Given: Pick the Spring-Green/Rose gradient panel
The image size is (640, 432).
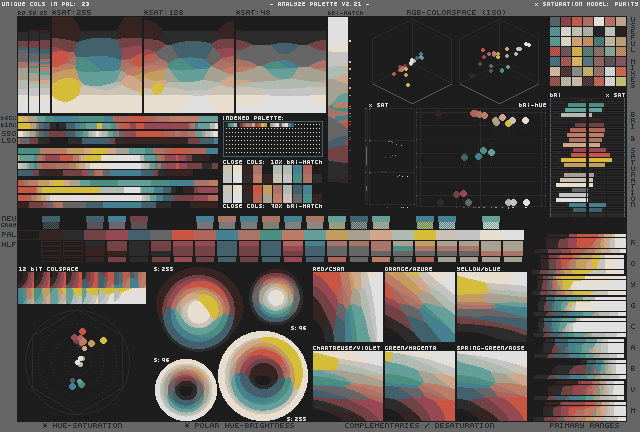Looking at the screenshot, I should (x=491, y=385).
